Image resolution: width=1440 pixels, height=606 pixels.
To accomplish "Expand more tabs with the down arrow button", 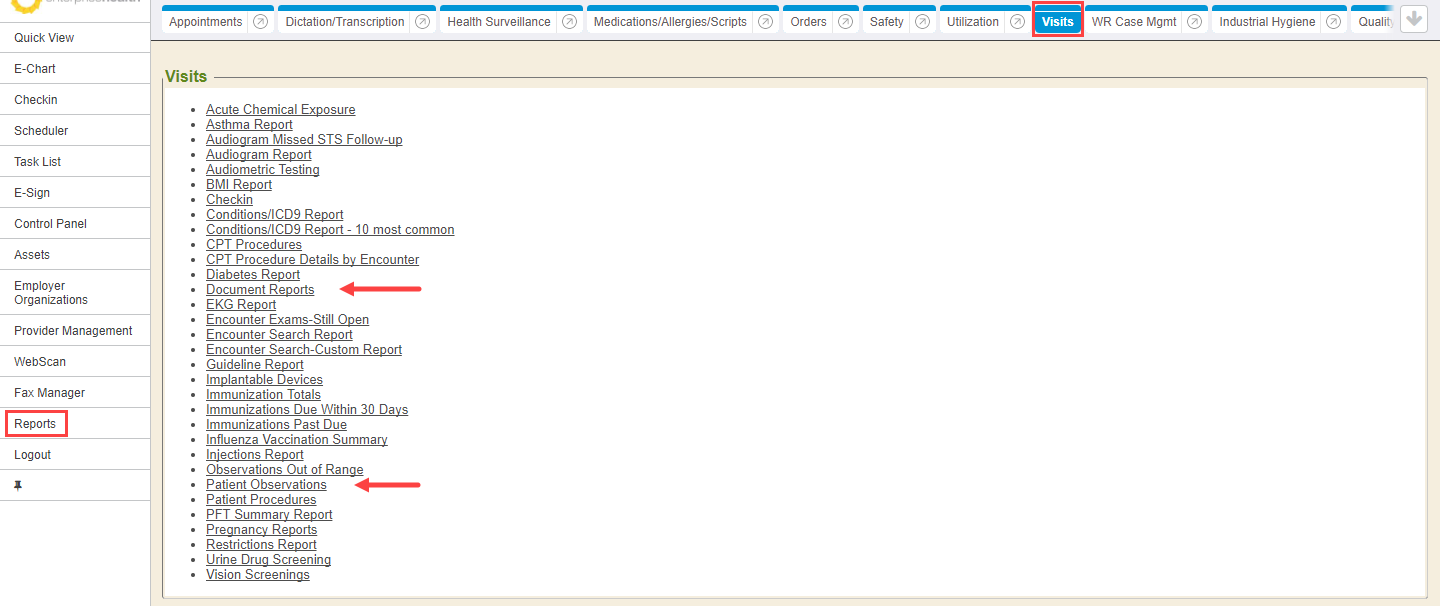I will click(x=1413, y=19).
